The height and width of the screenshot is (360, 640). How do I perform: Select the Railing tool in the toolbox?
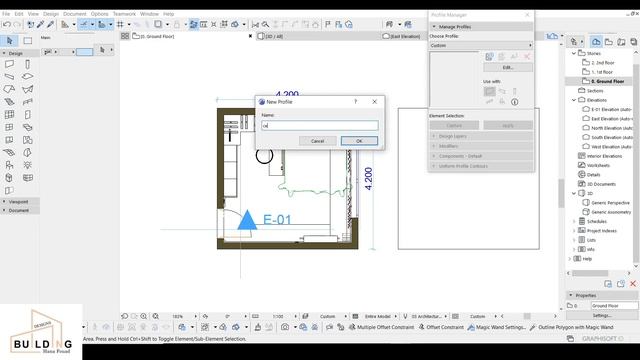tap(27, 102)
